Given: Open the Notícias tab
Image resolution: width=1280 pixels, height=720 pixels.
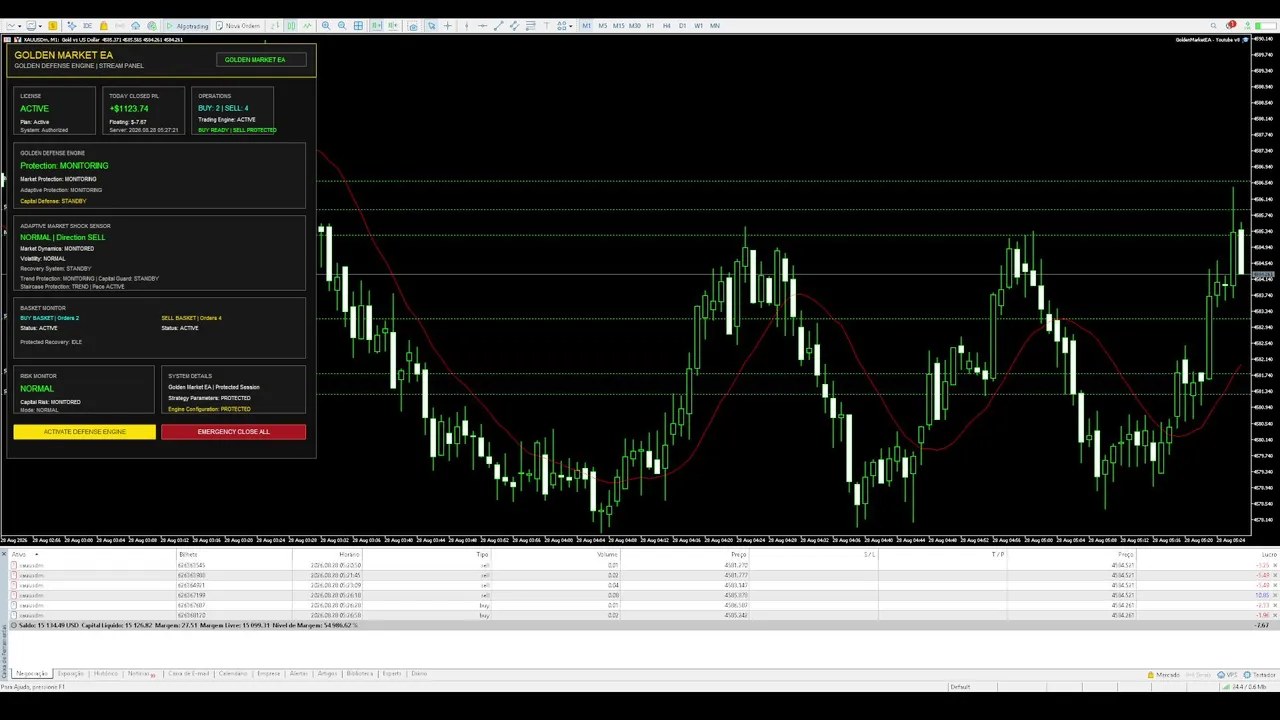Looking at the screenshot, I should pyautogui.click(x=140, y=674).
